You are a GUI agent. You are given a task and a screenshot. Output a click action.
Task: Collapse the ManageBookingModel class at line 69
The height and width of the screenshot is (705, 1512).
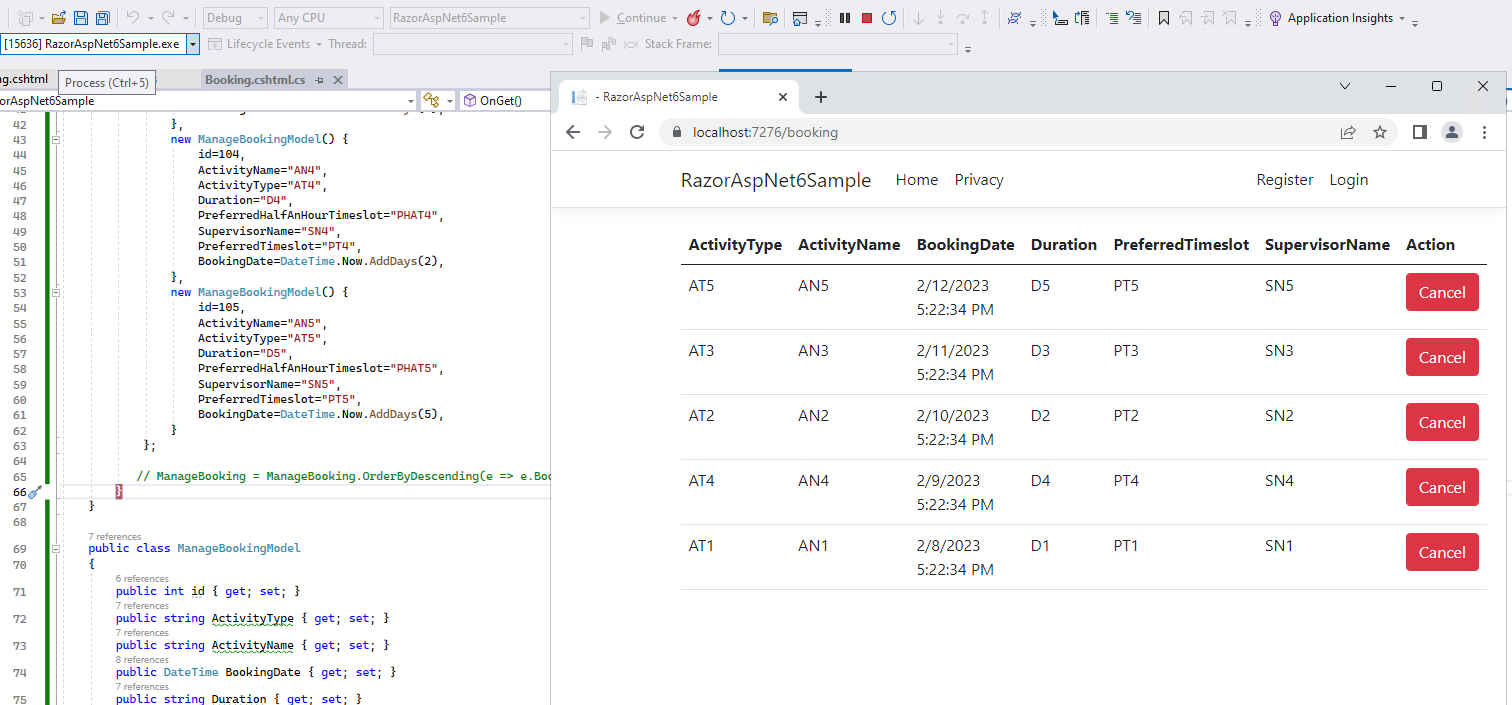pos(57,549)
